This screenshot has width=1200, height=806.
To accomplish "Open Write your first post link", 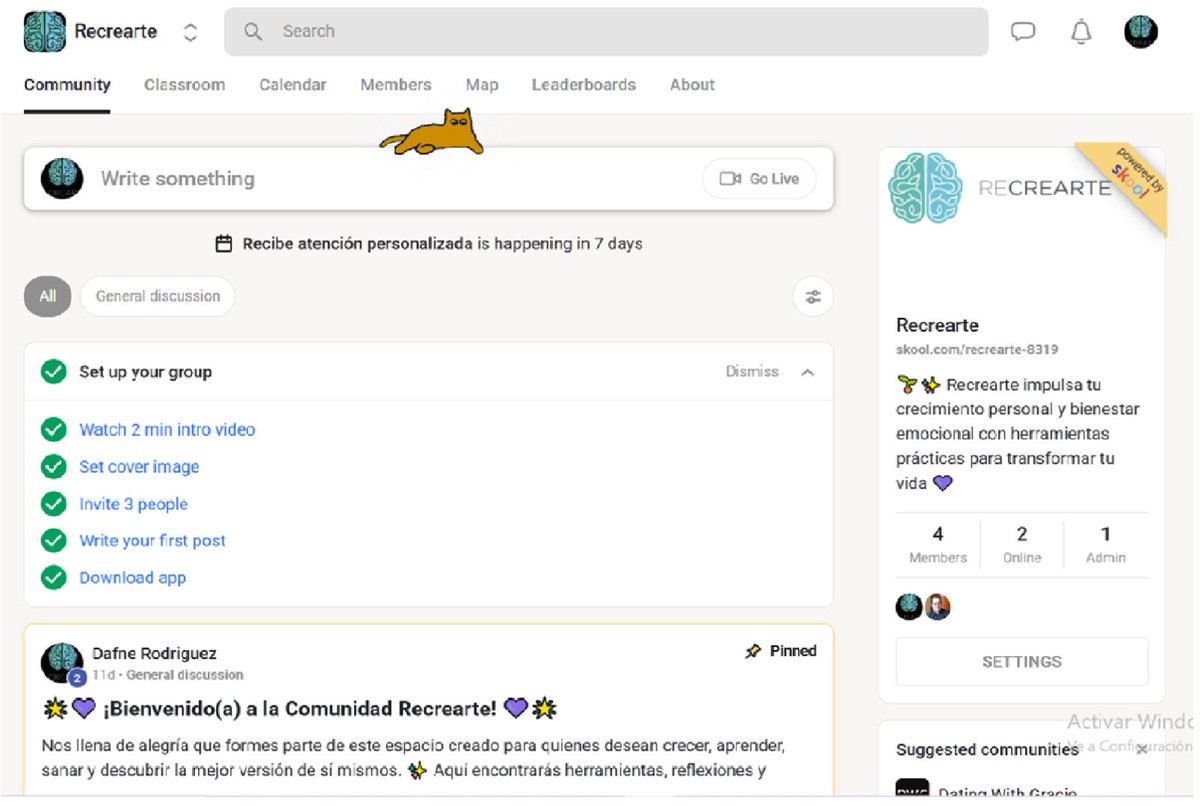I will 152,541.
